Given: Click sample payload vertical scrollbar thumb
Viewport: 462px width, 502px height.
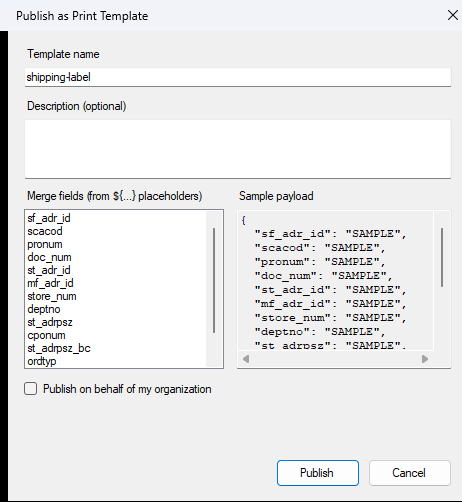Looking at the screenshot, I should 442,257.
